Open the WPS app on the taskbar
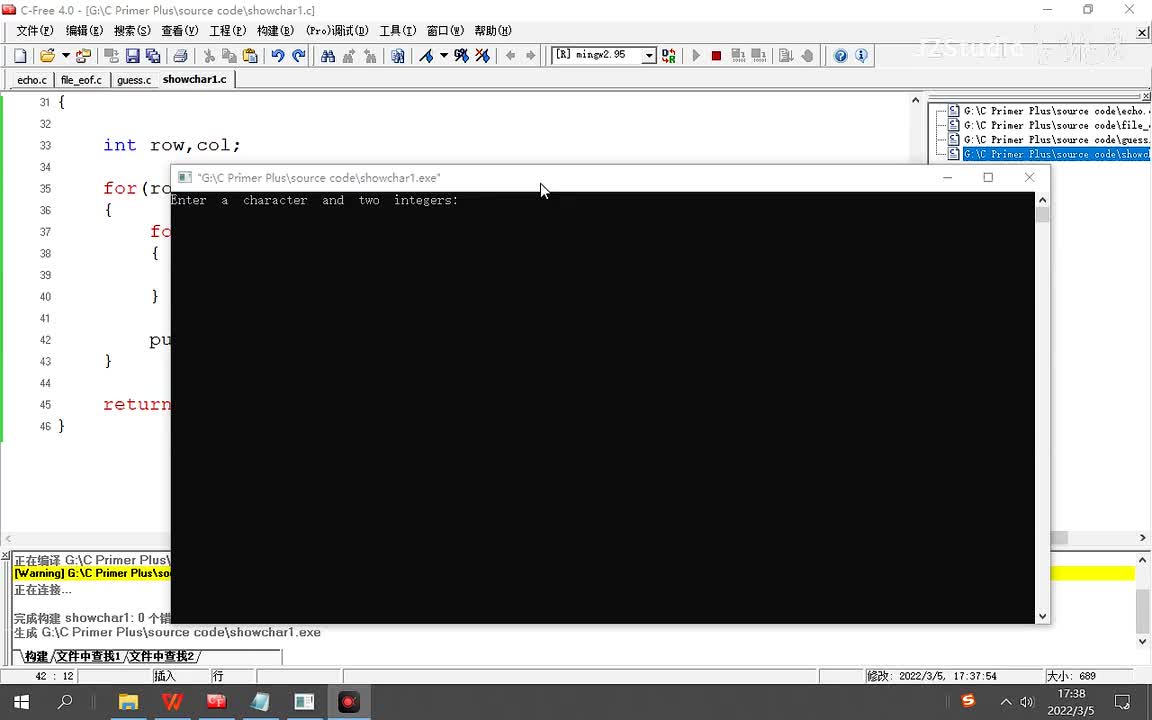The image size is (1152, 720). point(172,702)
